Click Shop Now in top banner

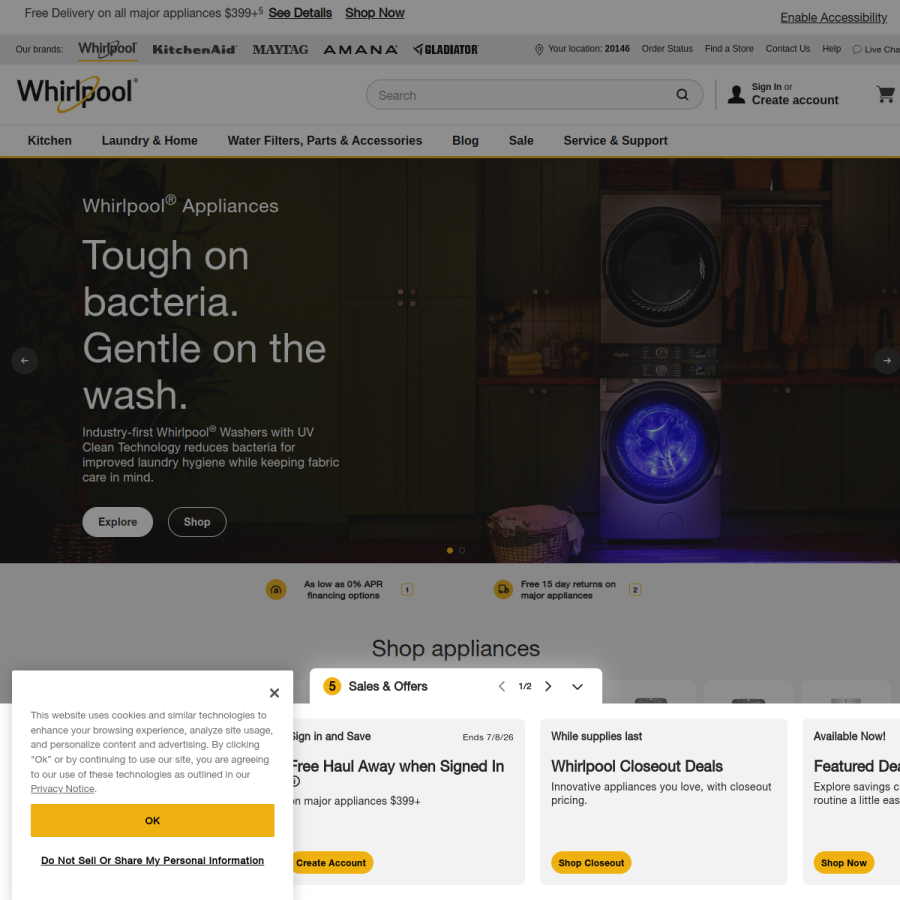pos(375,13)
